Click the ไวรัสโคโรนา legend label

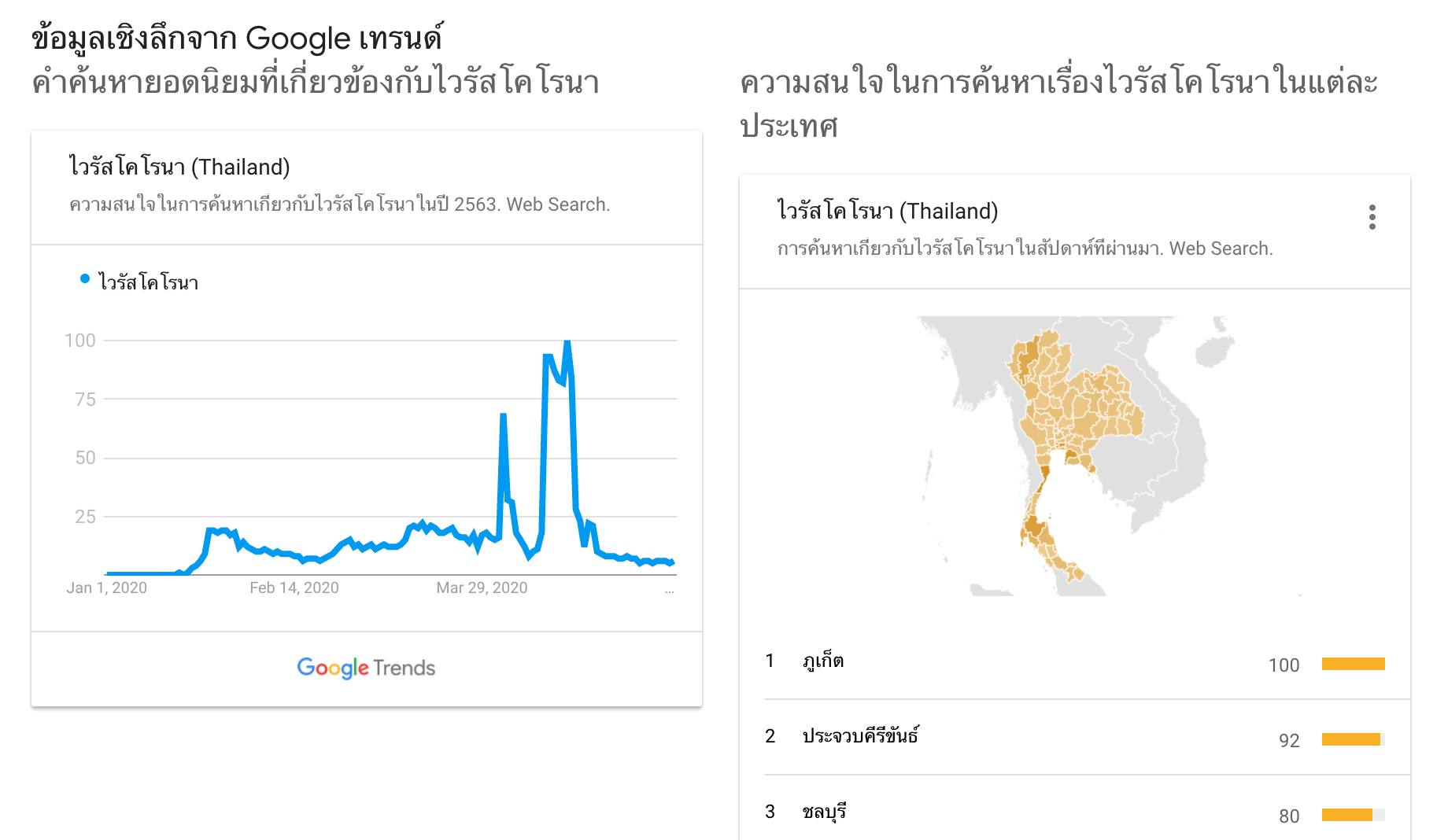[x=149, y=282]
